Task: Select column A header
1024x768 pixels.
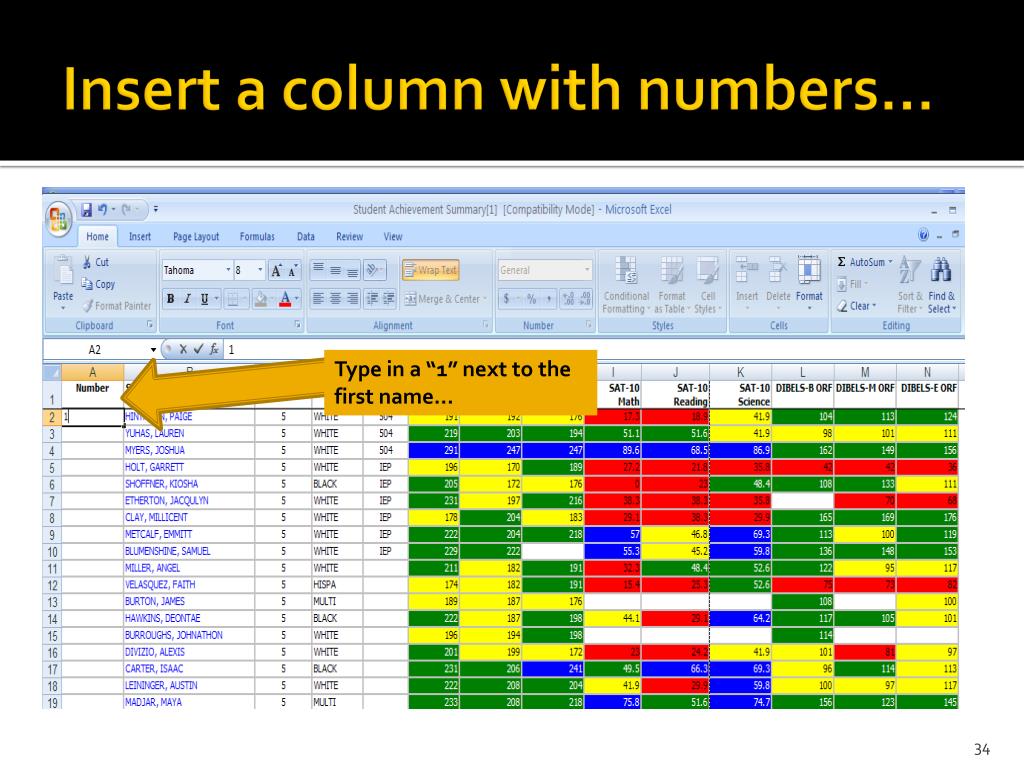Action: point(93,372)
